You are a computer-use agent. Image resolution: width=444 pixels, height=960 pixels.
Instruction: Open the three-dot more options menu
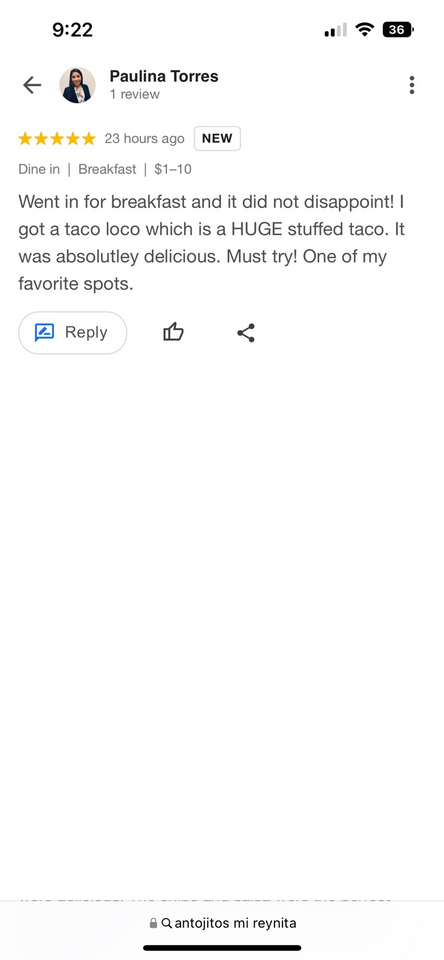coord(412,85)
